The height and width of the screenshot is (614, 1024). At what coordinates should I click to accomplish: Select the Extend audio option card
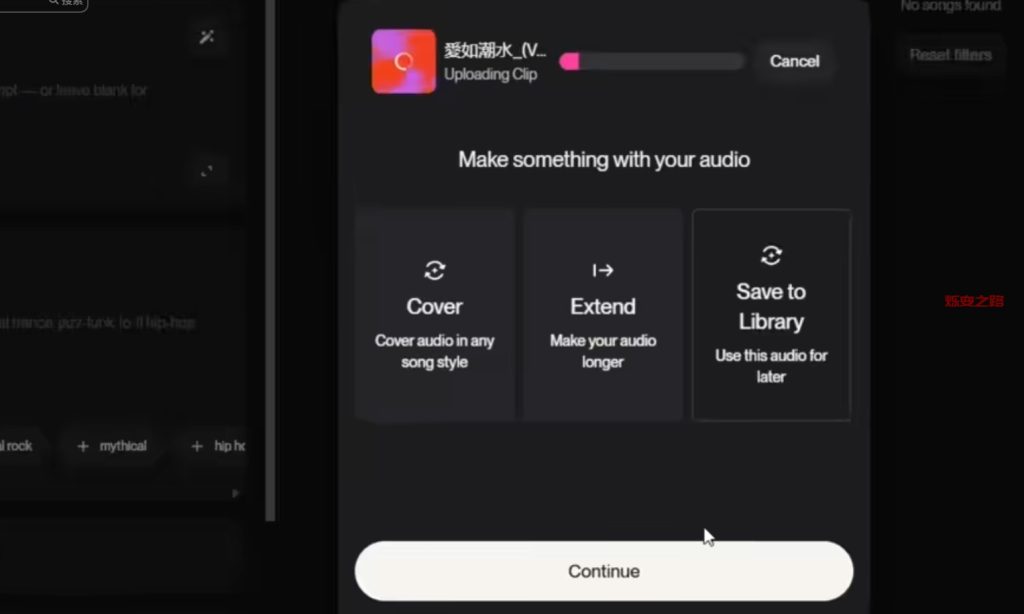603,315
